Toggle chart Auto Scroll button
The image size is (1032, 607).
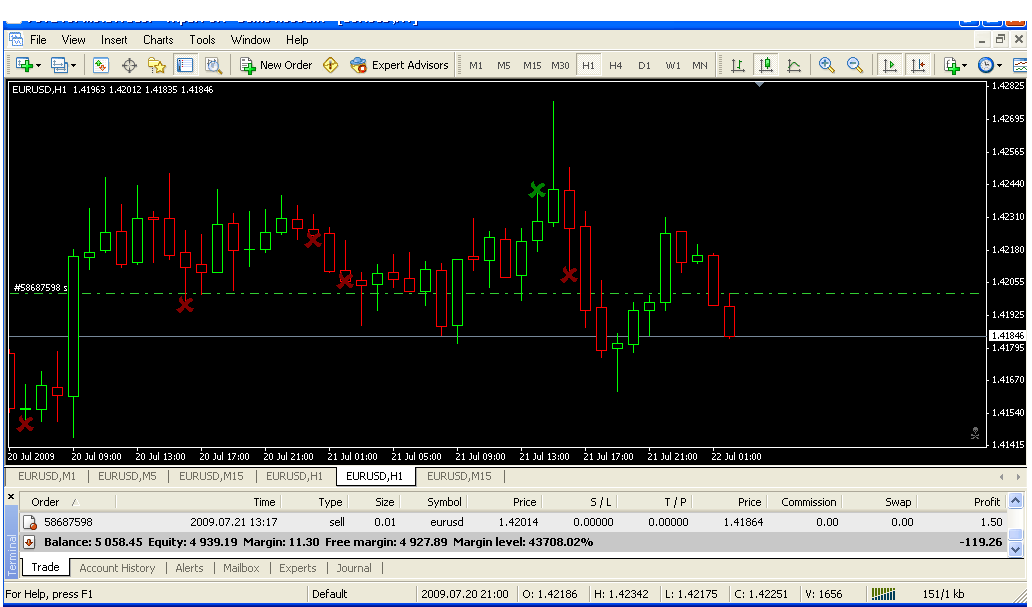point(889,65)
